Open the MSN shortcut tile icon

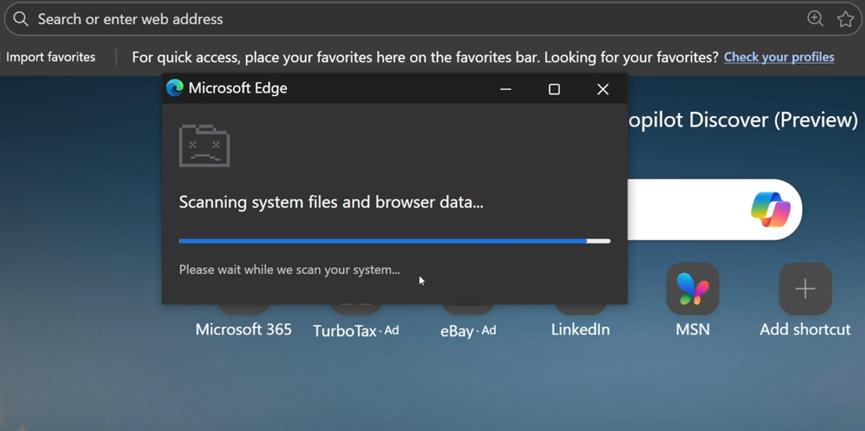pyautogui.click(x=693, y=289)
